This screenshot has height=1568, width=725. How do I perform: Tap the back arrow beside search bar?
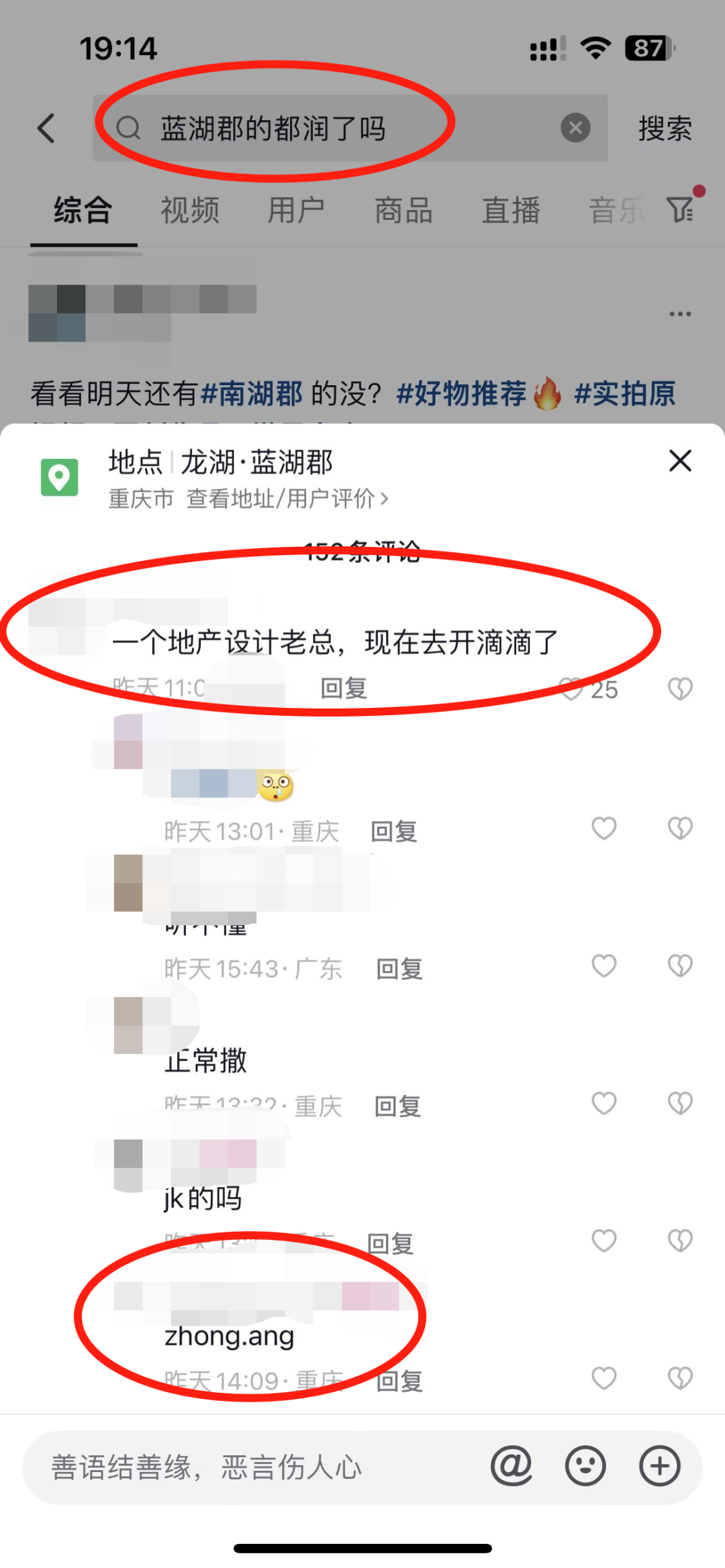pyautogui.click(x=46, y=128)
